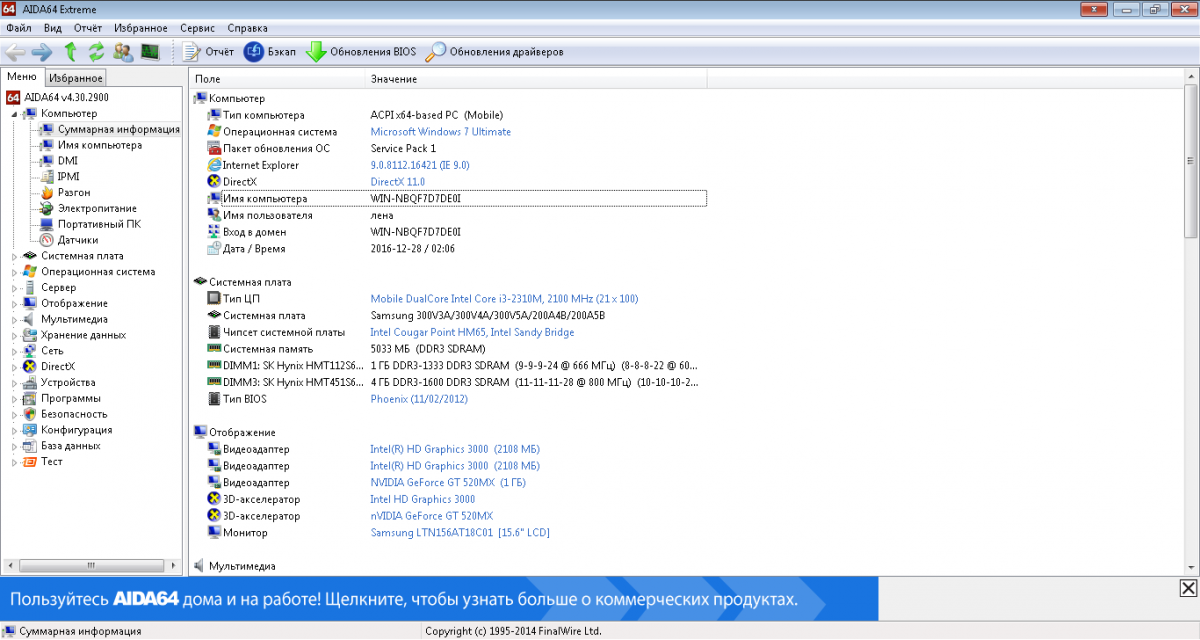Click the blue Back arrow icon
Screen dimensions: 1200x640
point(15,51)
